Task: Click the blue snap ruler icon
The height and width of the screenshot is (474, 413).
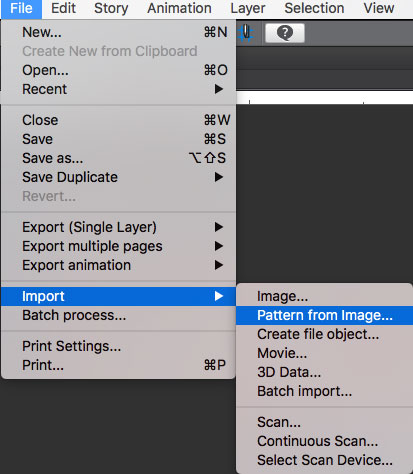Action: click(x=246, y=33)
